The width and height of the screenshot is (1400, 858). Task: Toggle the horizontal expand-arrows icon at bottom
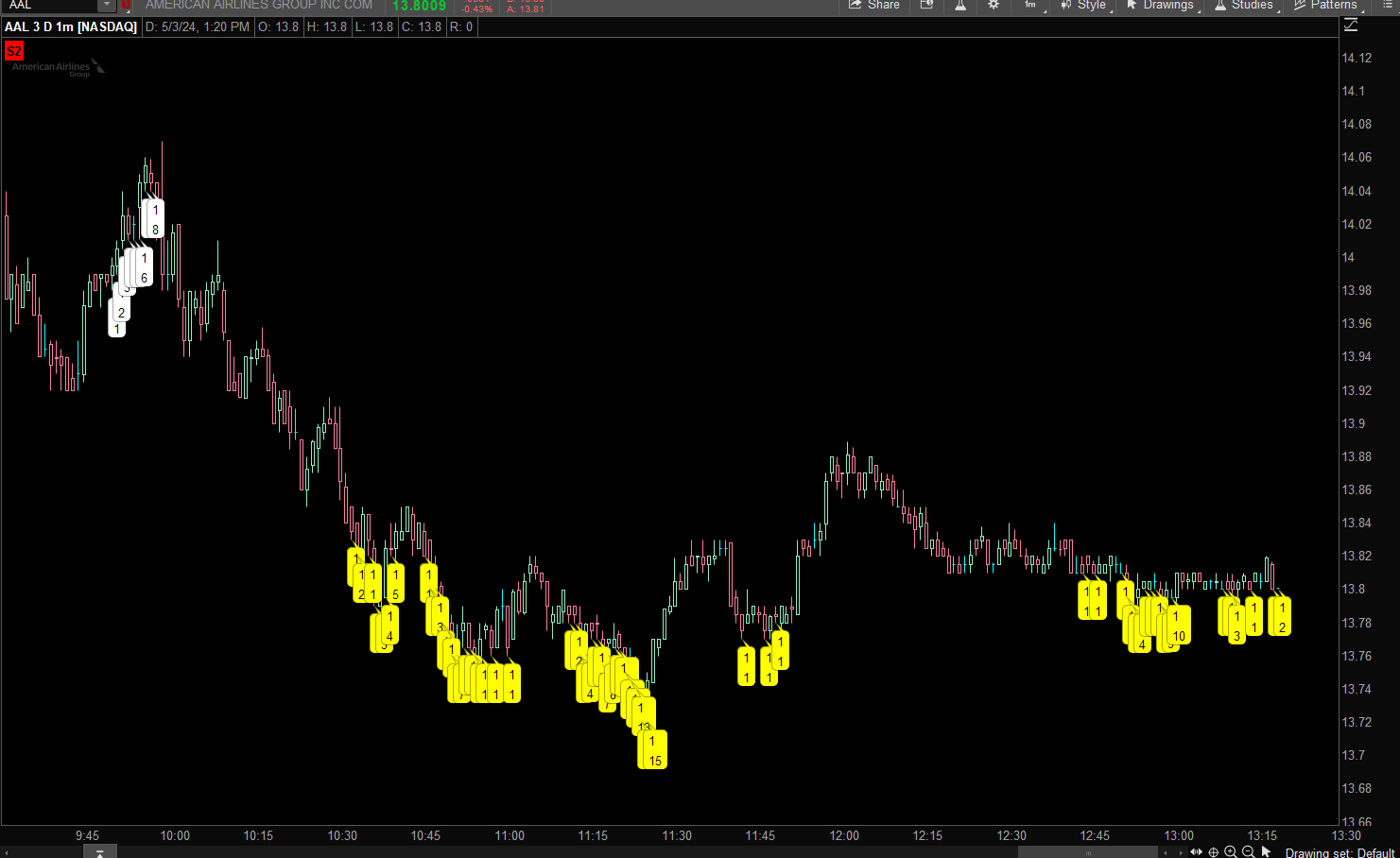click(x=1197, y=852)
